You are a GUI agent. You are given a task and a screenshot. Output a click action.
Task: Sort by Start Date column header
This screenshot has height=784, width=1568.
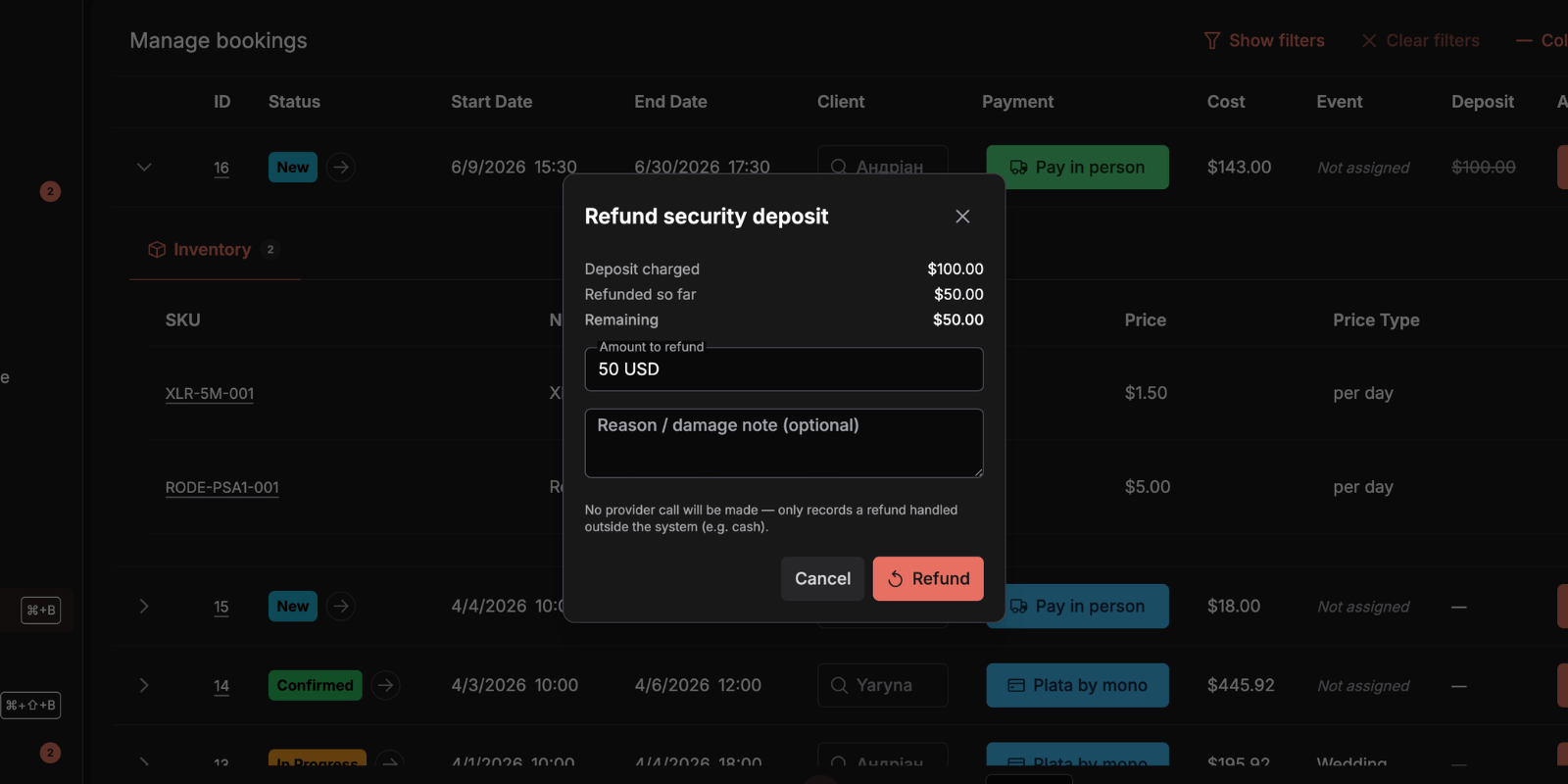pos(492,102)
